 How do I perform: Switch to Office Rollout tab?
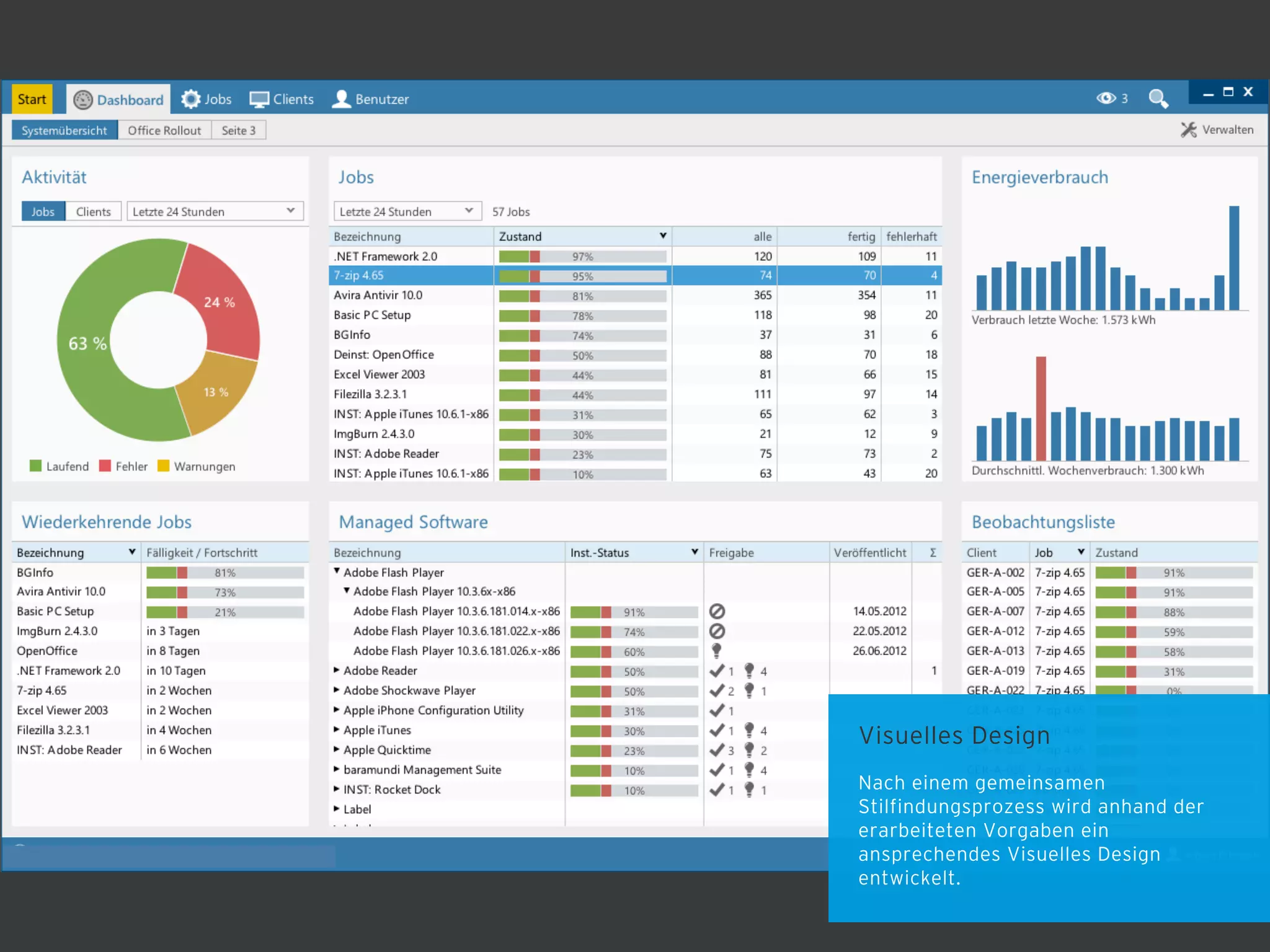(164, 131)
